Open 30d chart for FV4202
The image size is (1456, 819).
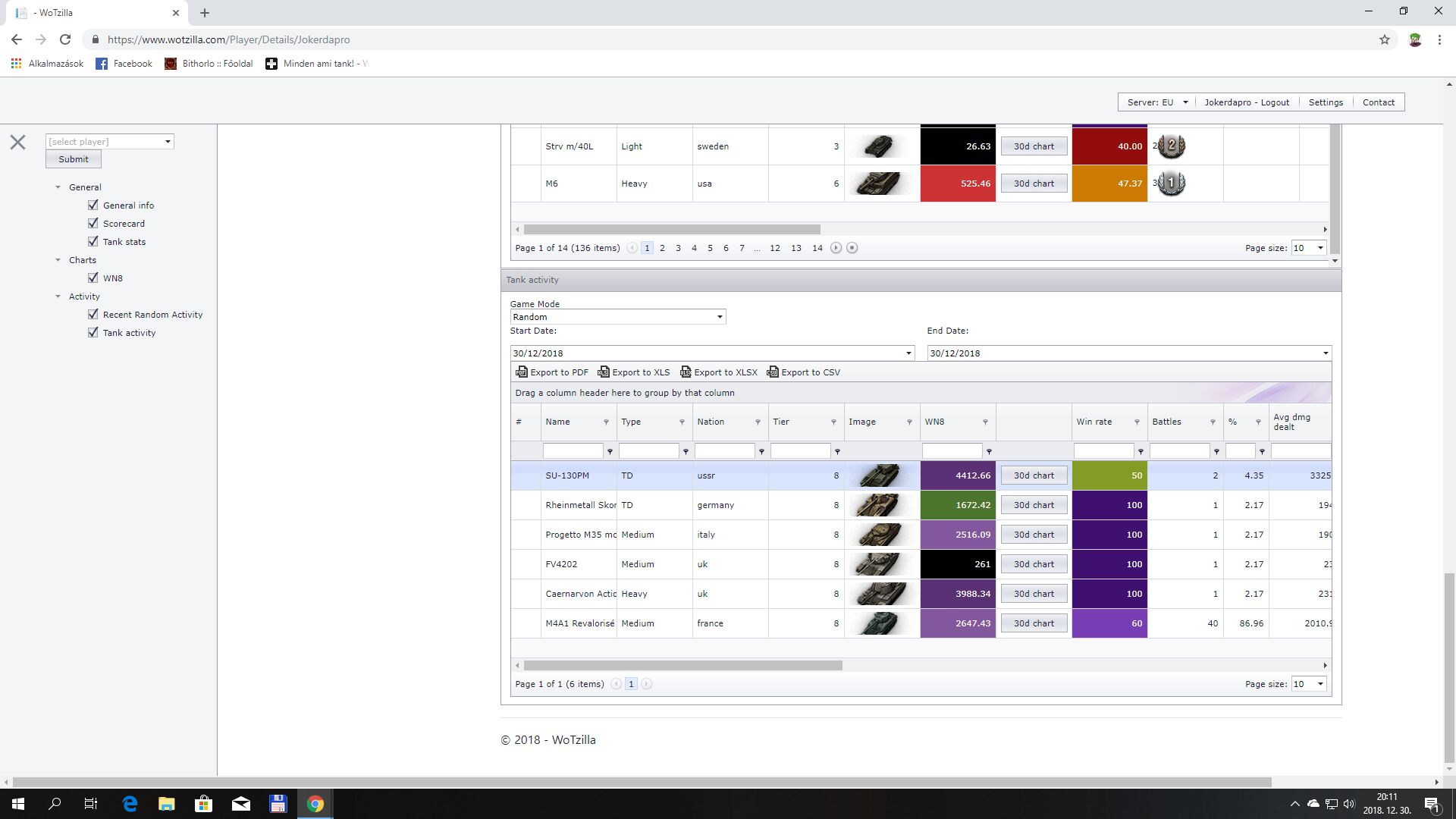coord(1034,564)
